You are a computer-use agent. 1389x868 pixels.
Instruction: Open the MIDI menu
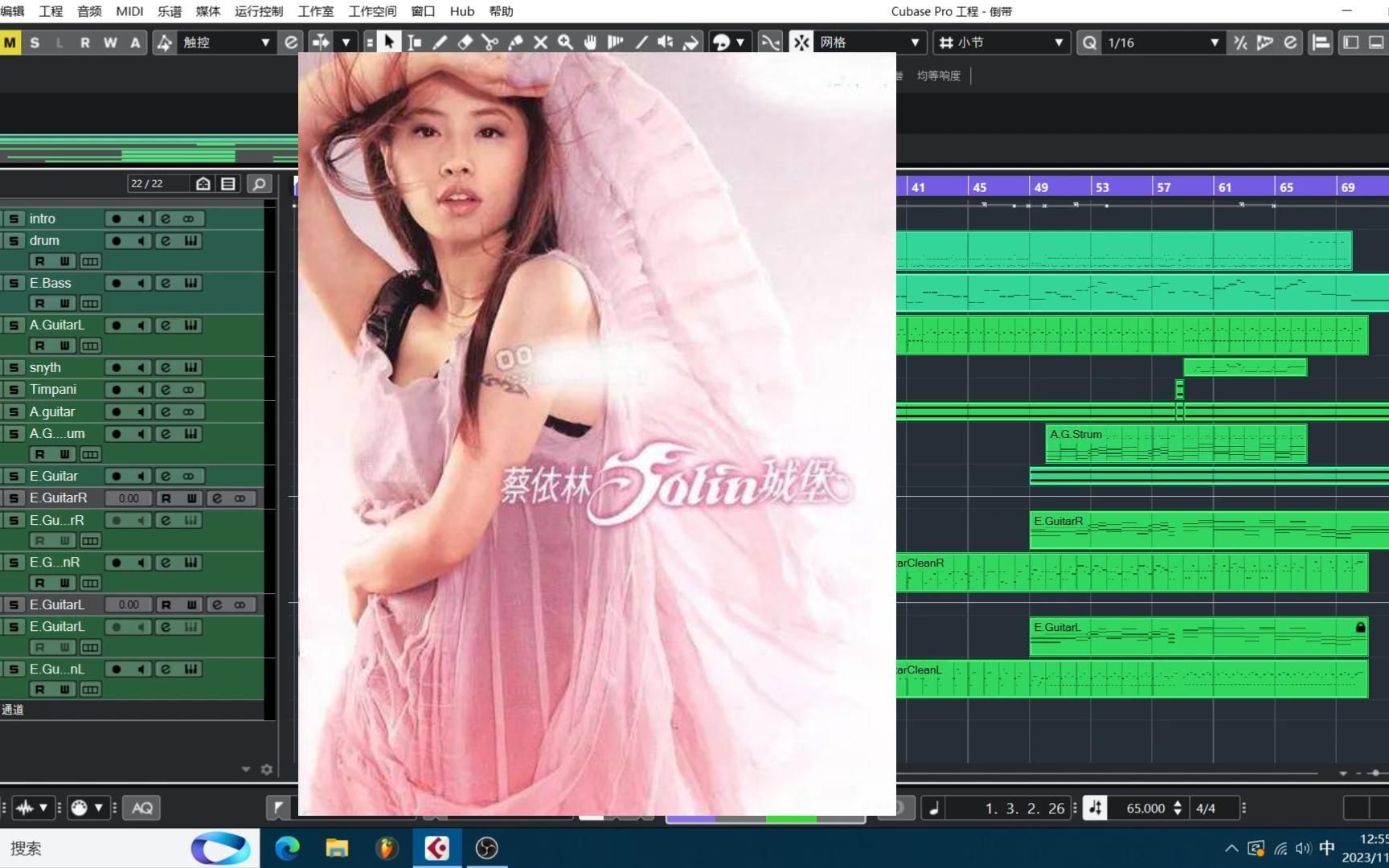129,11
